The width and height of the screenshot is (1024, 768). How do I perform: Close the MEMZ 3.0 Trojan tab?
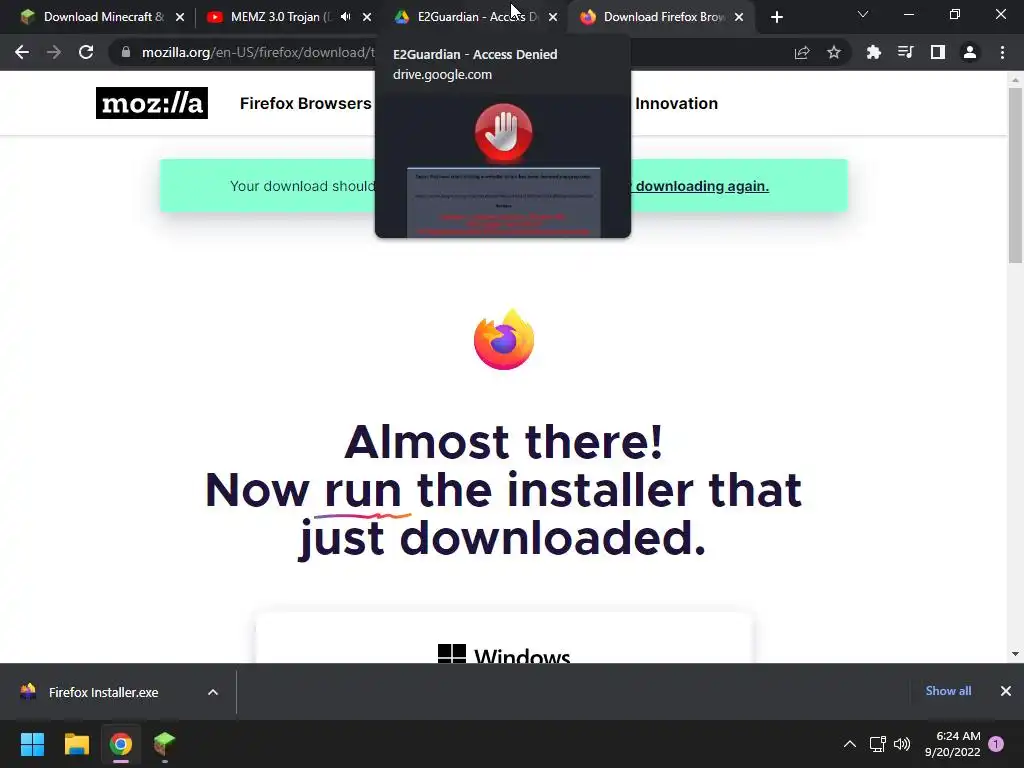(x=367, y=17)
